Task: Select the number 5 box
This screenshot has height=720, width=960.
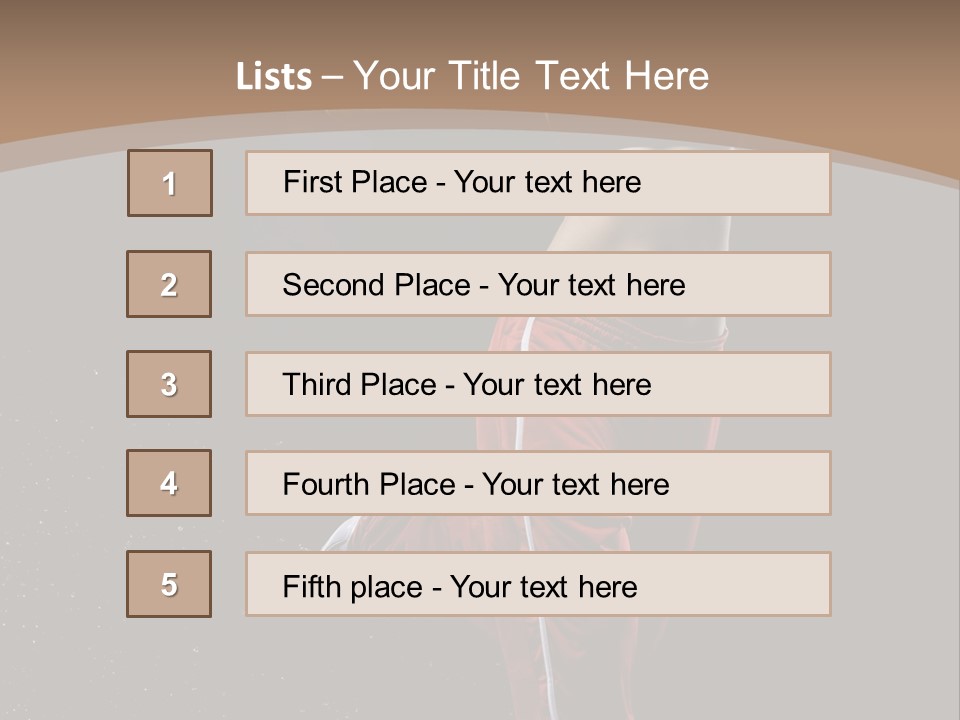Action: point(169,584)
